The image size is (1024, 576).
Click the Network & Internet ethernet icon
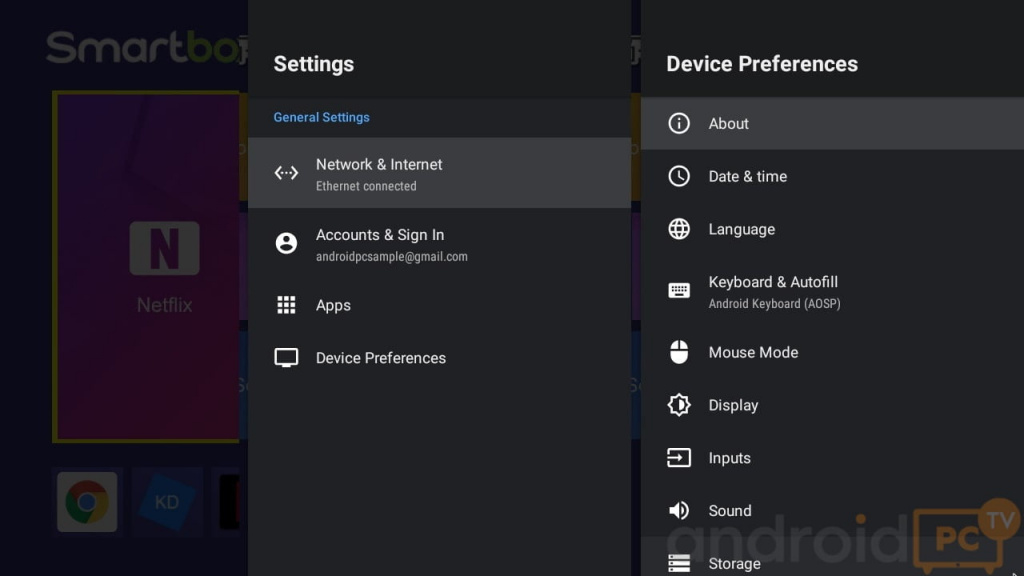pos(286,173)
